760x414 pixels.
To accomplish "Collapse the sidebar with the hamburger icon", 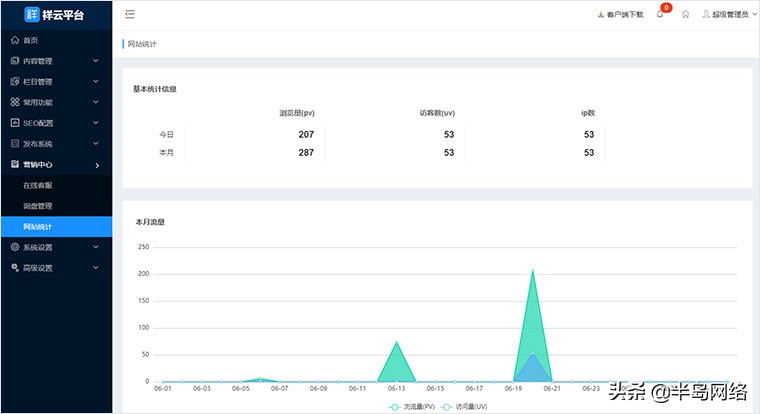I will (x=131, y=15).
